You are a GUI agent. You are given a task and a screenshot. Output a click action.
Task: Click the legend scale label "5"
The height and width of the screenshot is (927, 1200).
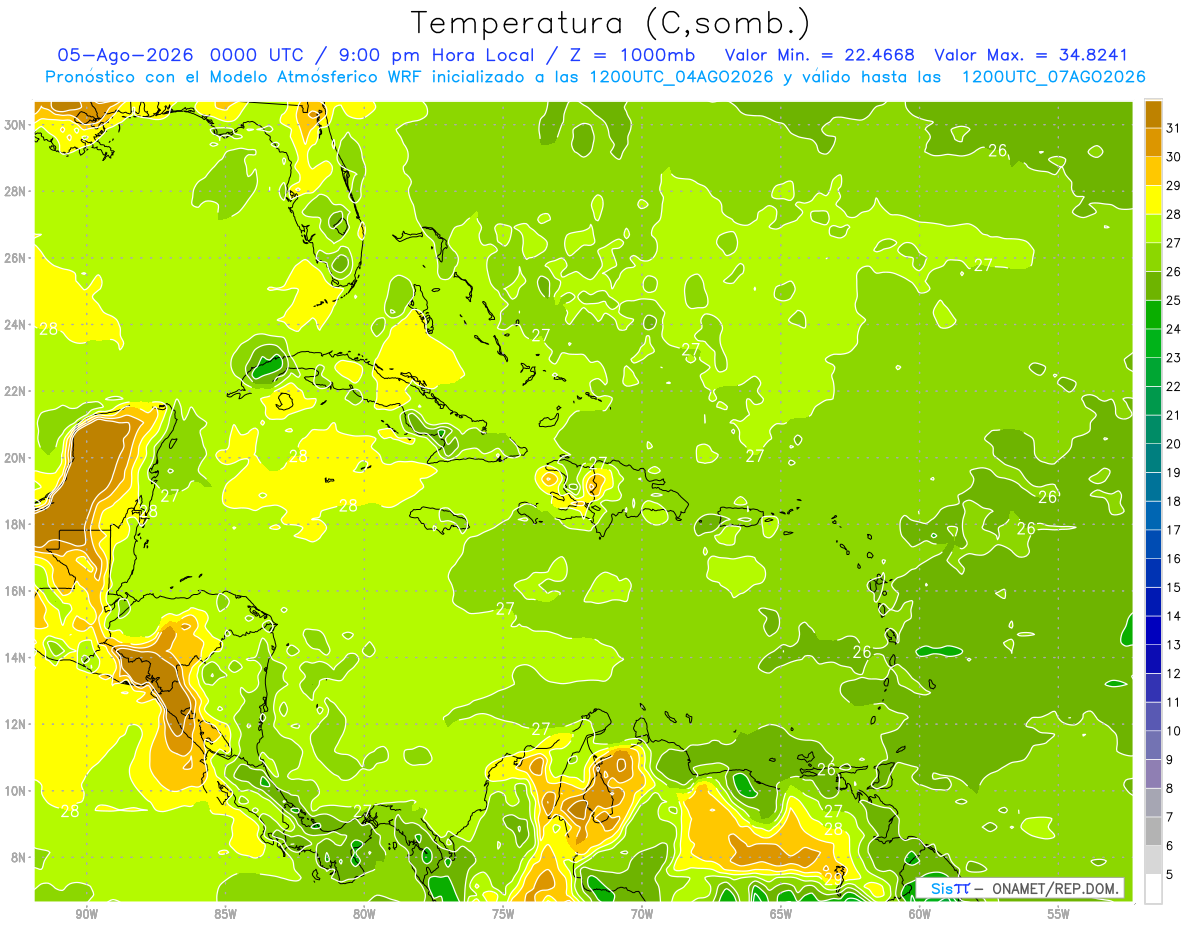pos(1170,875)
